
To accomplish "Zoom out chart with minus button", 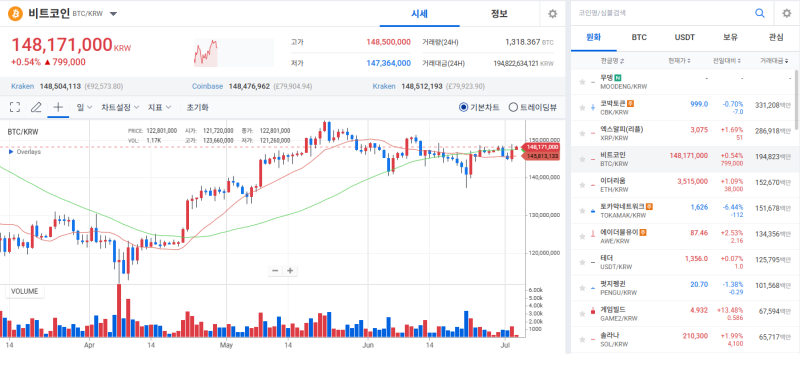I will 275,270.
